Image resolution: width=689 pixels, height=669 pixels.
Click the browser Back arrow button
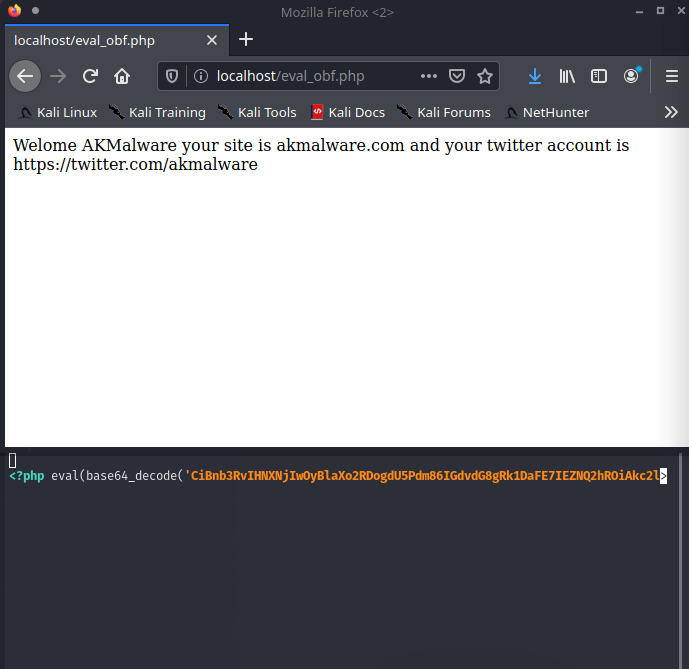[x=25, y=76]
